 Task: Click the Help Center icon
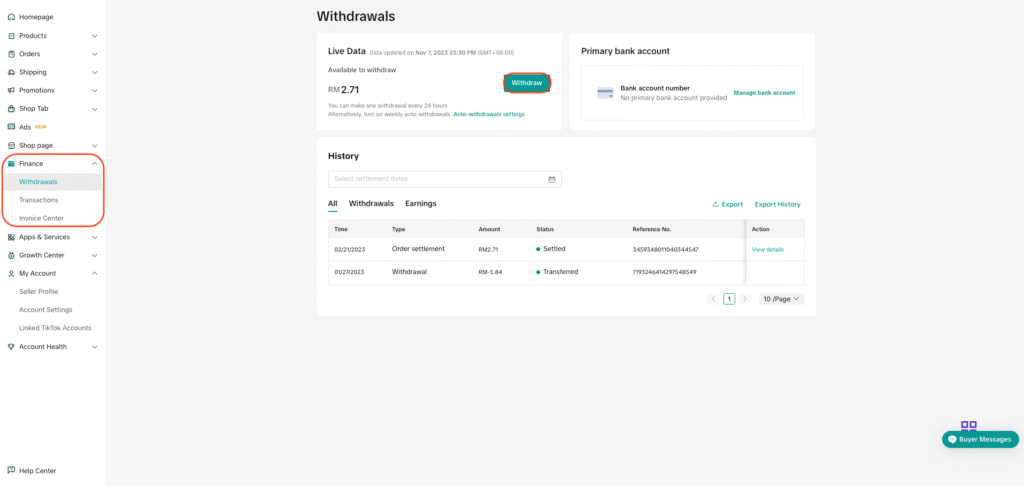pyautogui.click(x=11, y=470)
